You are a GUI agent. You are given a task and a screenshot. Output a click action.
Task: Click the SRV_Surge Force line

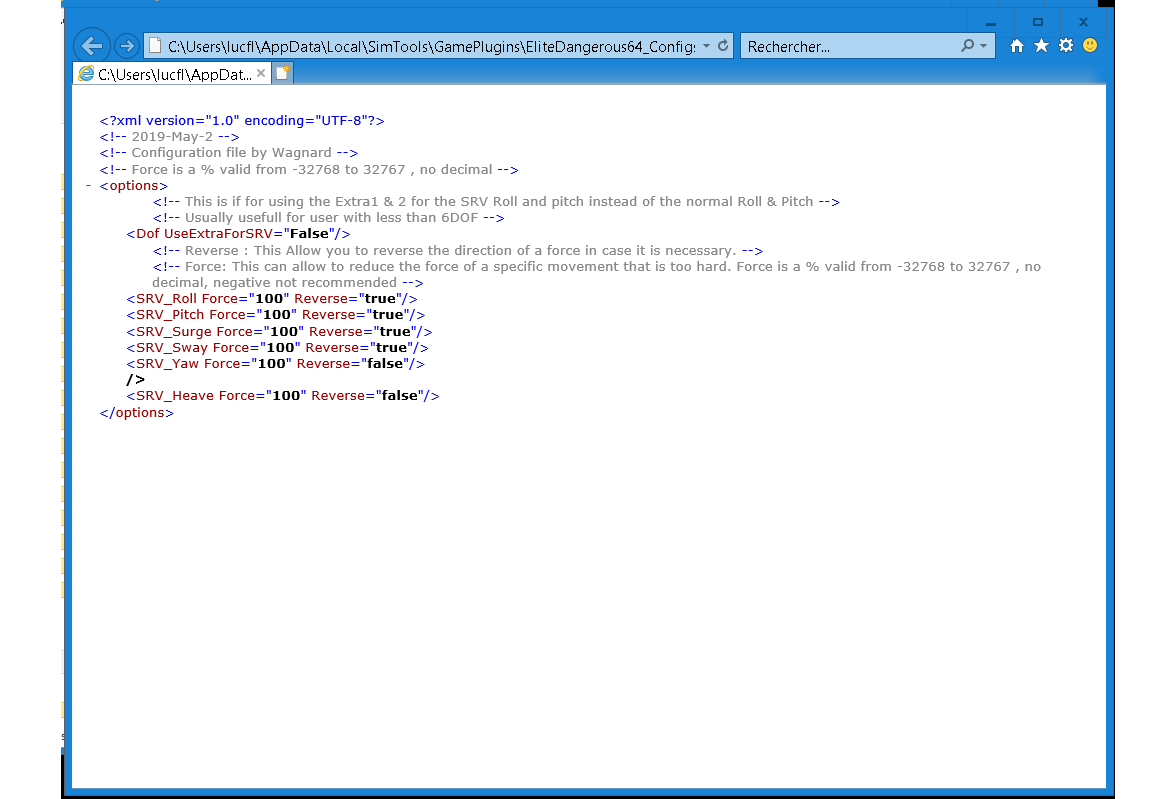coord(279,332)
